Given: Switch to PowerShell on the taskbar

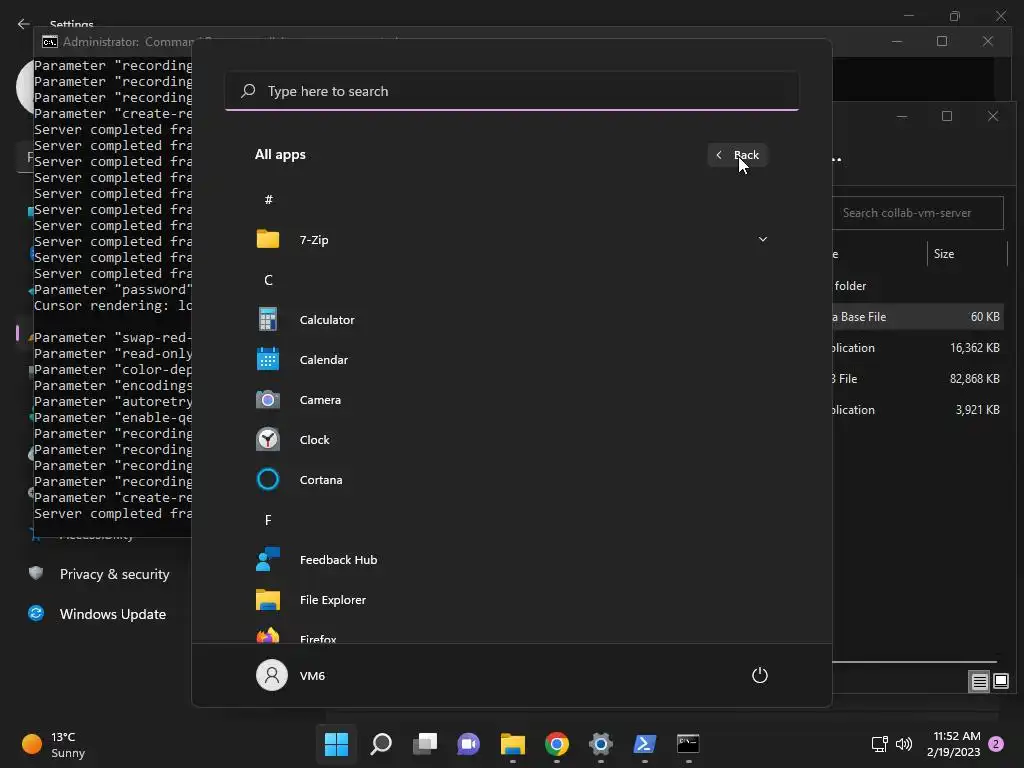Looking at the screenshot, I should coord(645,744).
